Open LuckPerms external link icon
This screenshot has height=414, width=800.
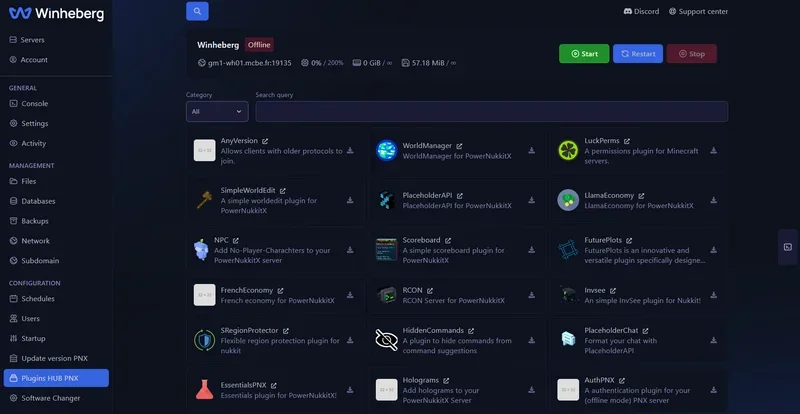tap(627, 141)
